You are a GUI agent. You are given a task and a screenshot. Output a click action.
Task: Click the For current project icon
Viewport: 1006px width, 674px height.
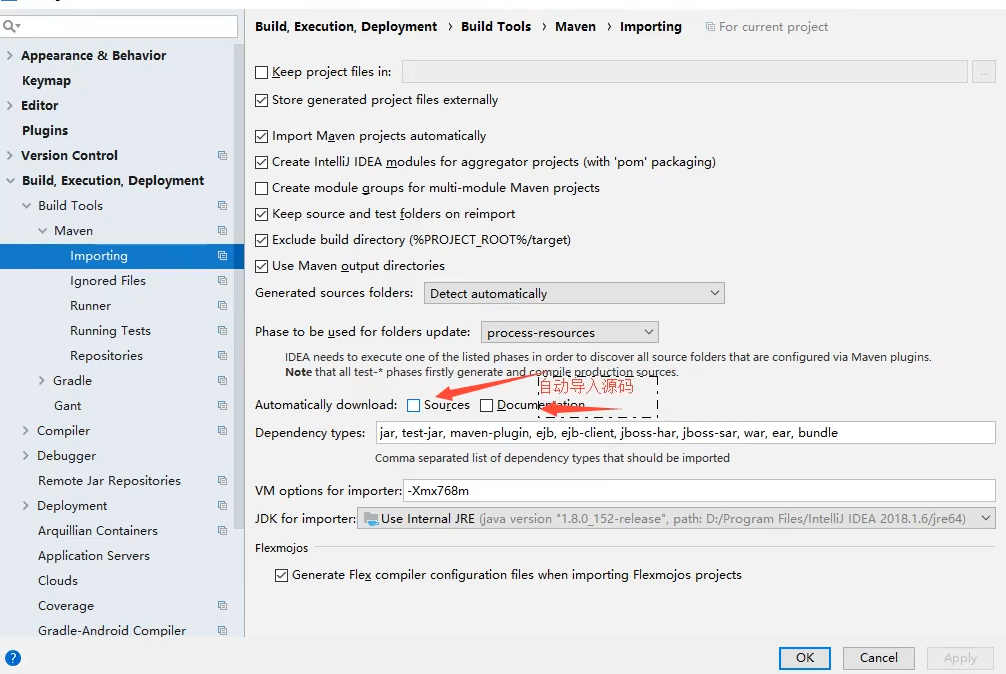pos(710,27)
